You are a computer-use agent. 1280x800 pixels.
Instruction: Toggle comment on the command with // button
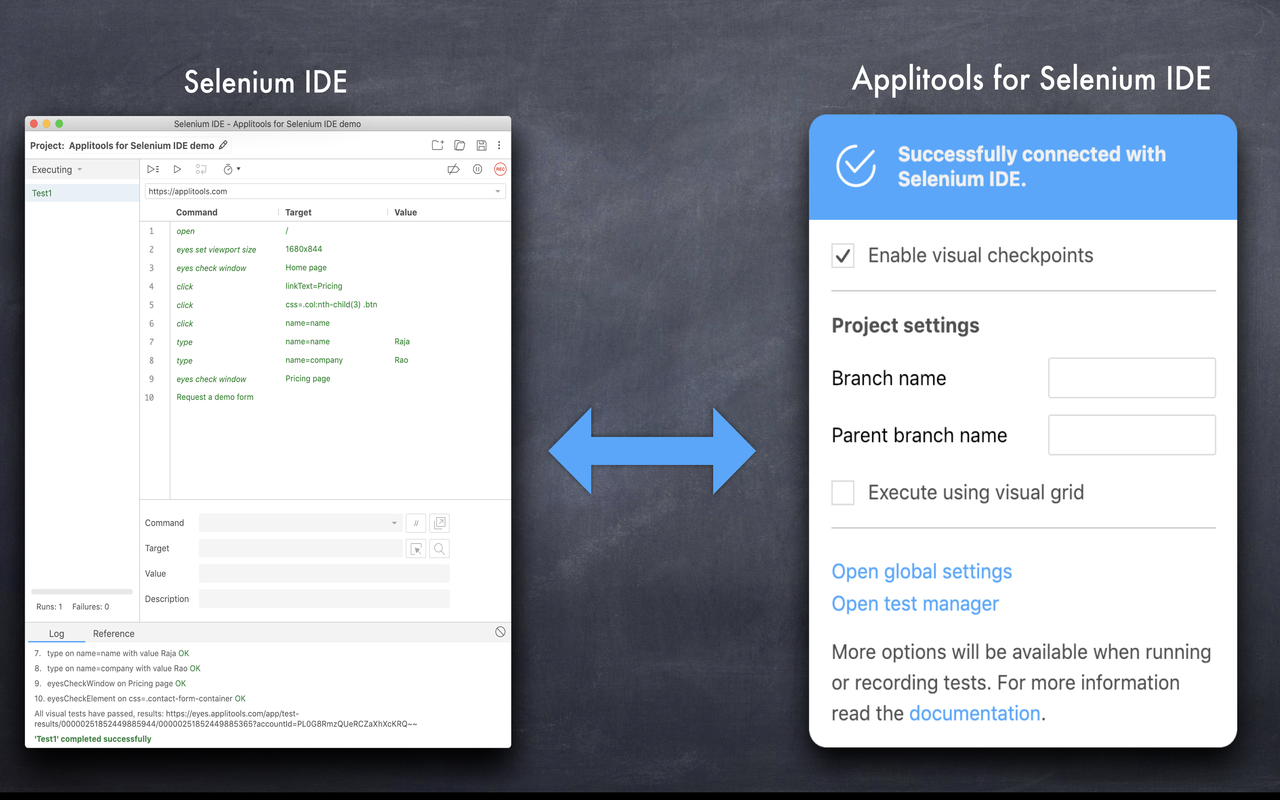(416, 523)
